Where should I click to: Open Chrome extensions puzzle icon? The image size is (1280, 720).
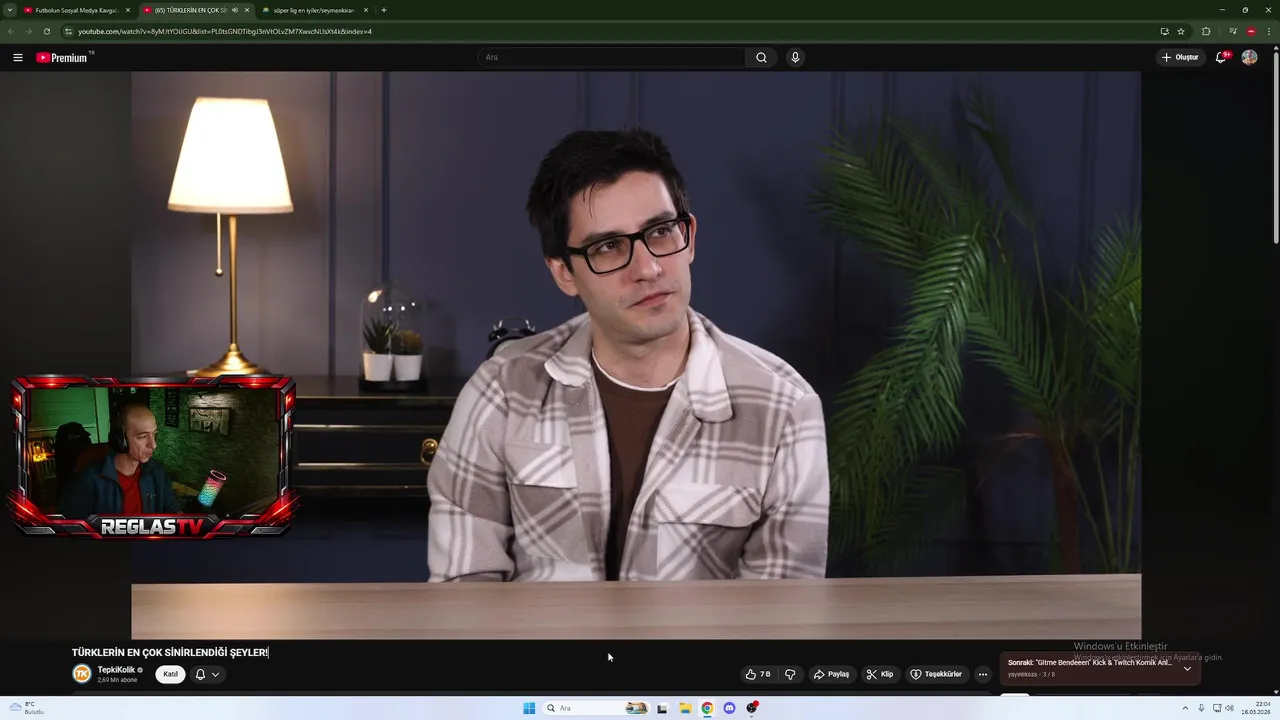pyautogui.click(x=1206, y=31)
